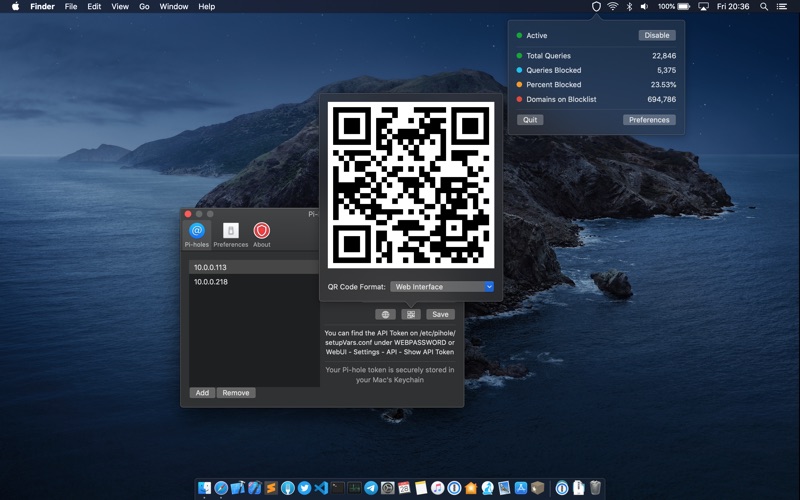Quit the app from the status popup
The image size is (800, 500).
(x=530, y=120)
